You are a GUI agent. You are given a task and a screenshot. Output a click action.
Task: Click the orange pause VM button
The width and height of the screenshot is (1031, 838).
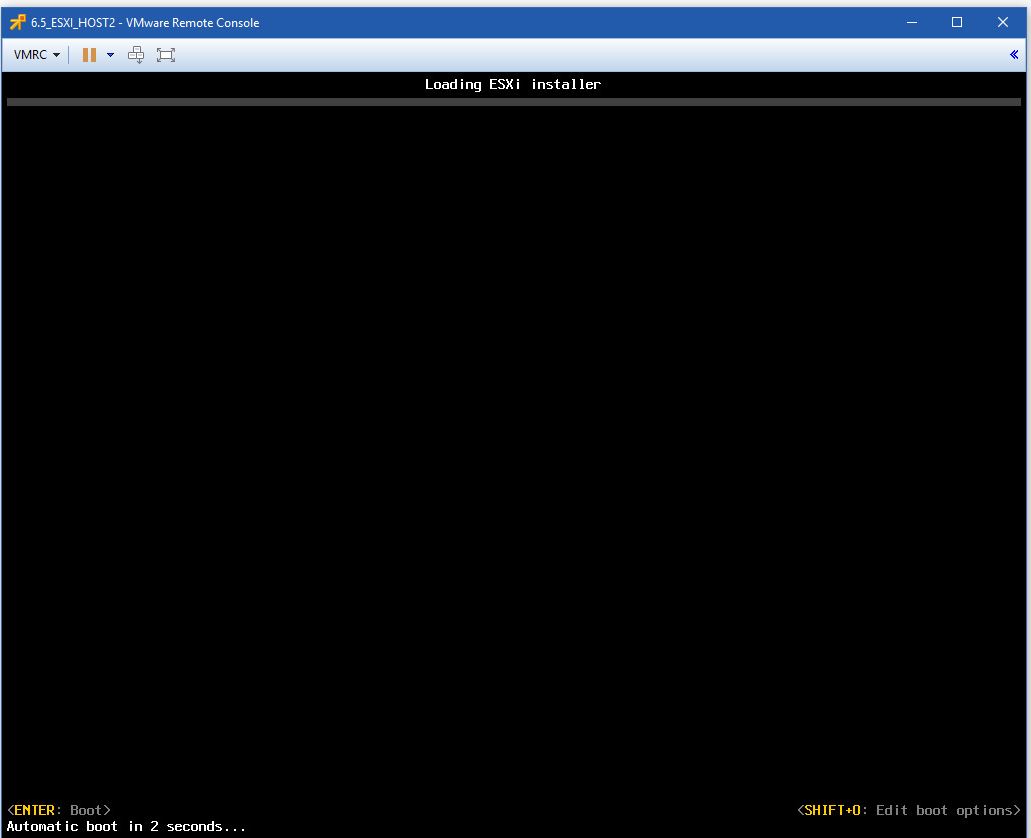[x=89, y=55]
